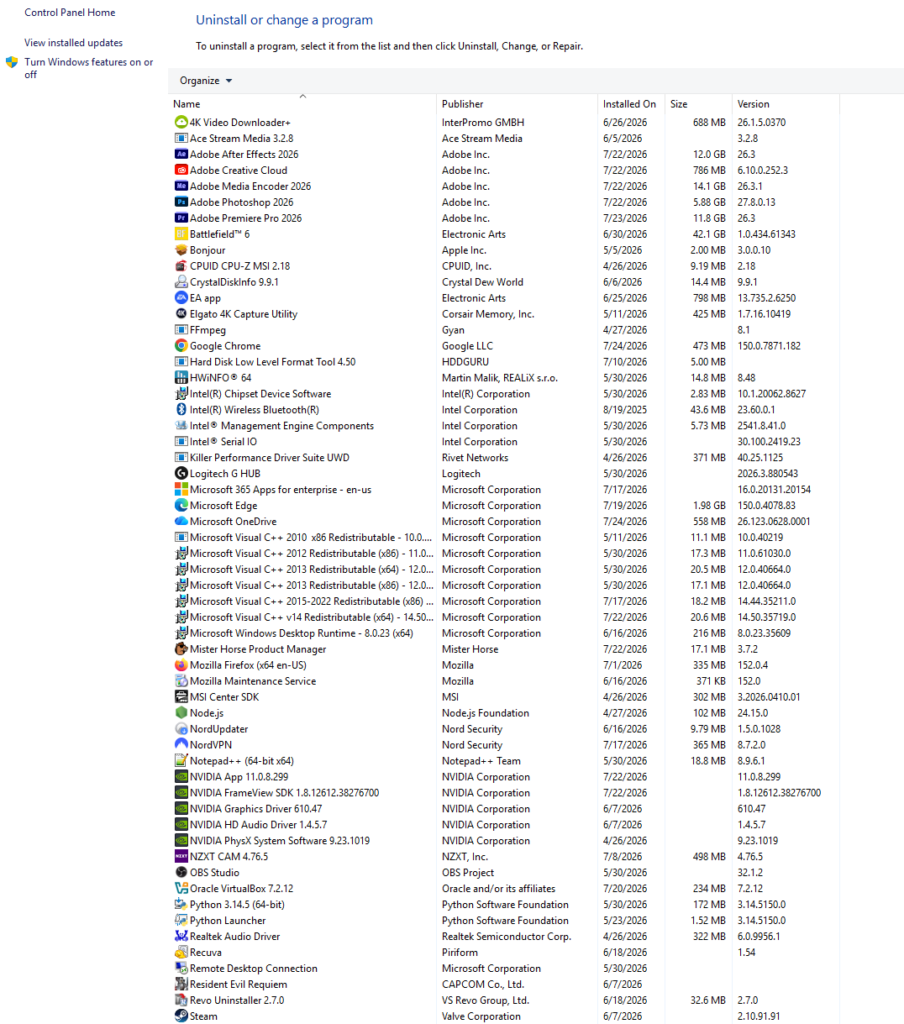Sort programs by Publisher column header
904x1024 pixels.
coord(517,104)
